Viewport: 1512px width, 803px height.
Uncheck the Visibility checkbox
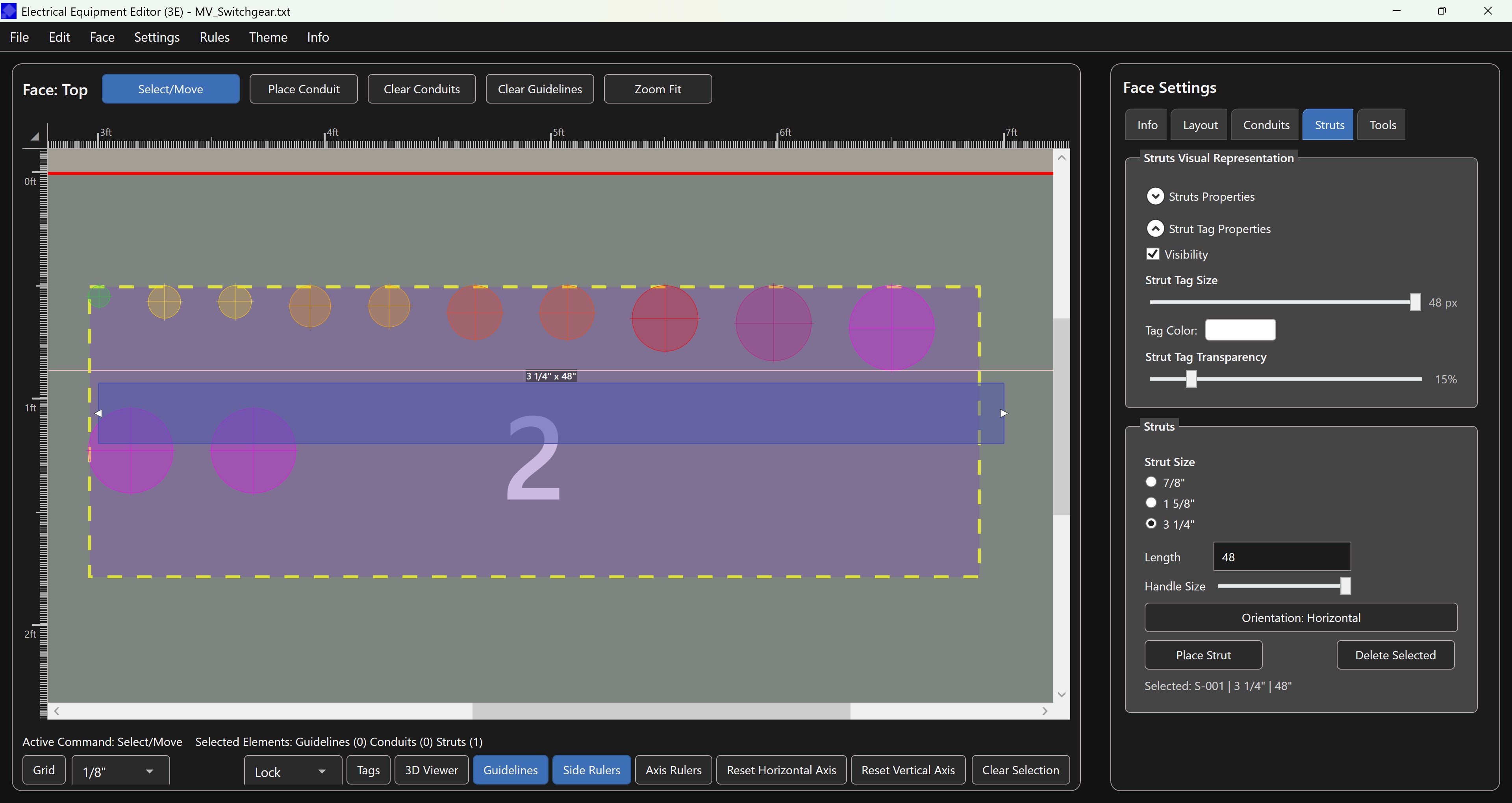coord(1153,254)
